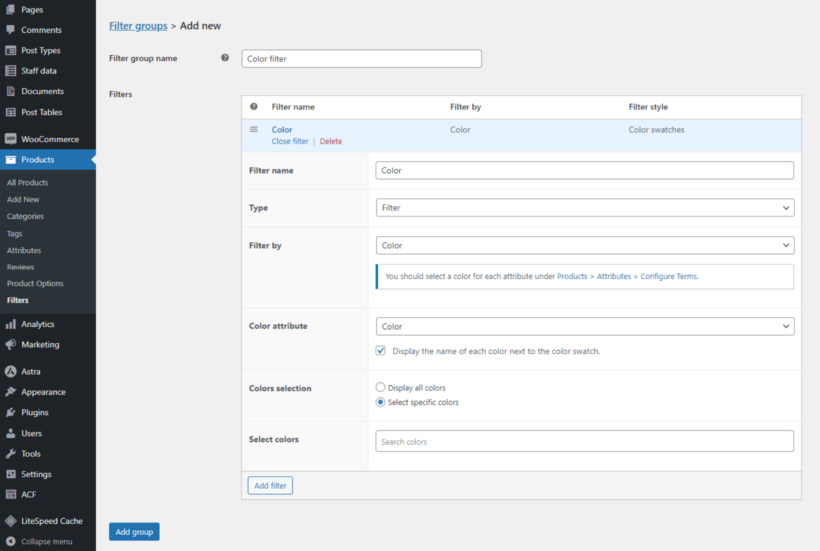
Task: Click the Staff data sidebar icon
Action: (10, 71)
